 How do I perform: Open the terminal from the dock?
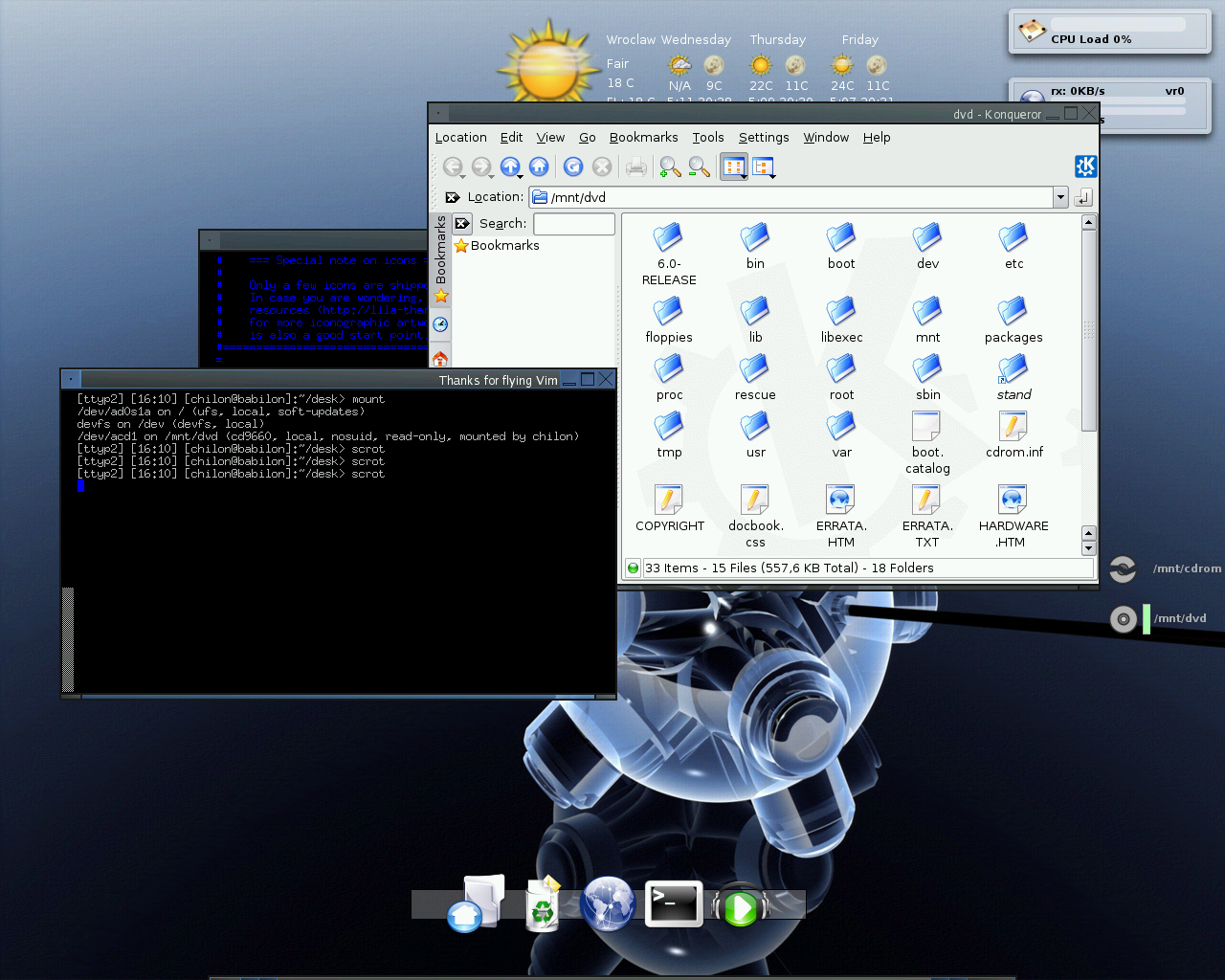[674, 903]
